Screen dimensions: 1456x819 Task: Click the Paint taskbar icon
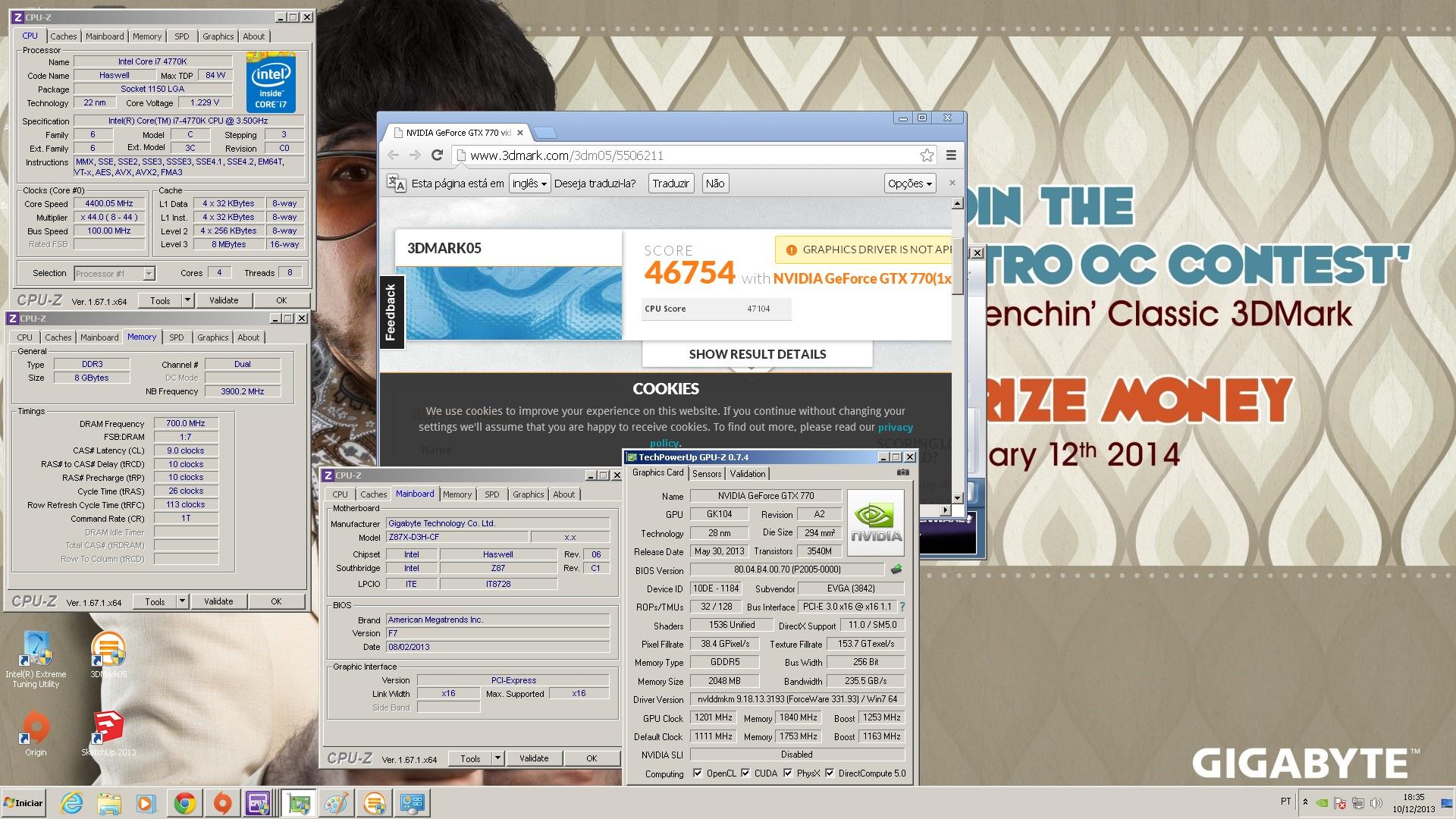[336, 803]
